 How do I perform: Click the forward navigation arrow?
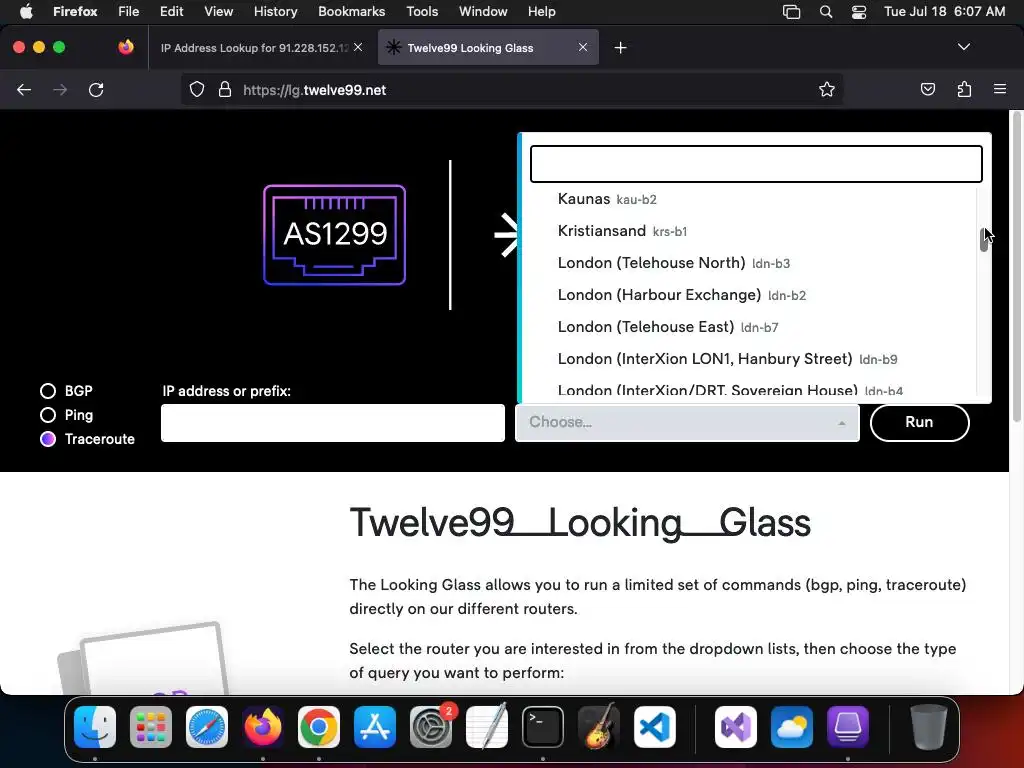click(x=60, y=89)
